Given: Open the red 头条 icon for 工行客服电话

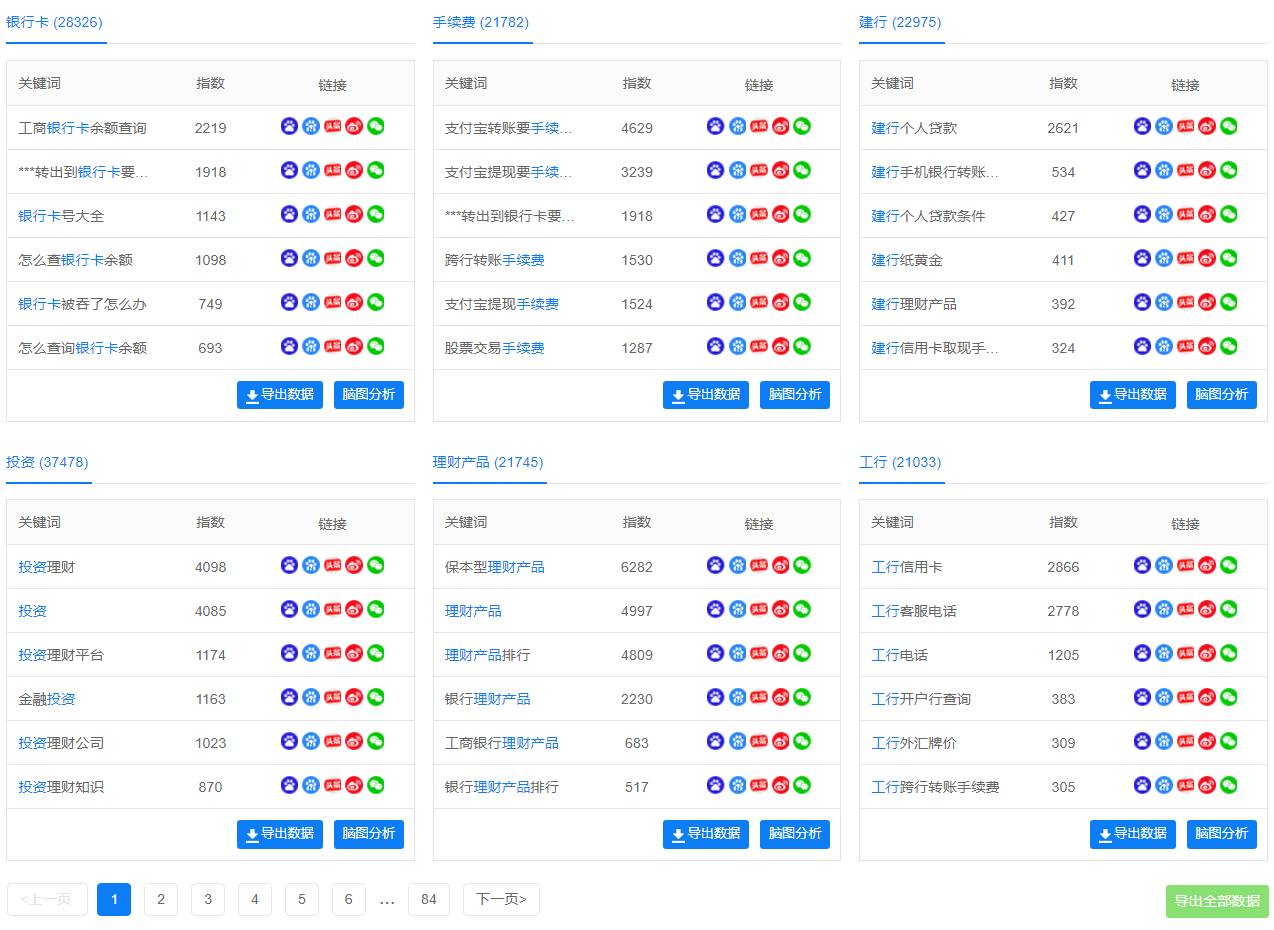Looking at the screenshot, I should 1186,609.
